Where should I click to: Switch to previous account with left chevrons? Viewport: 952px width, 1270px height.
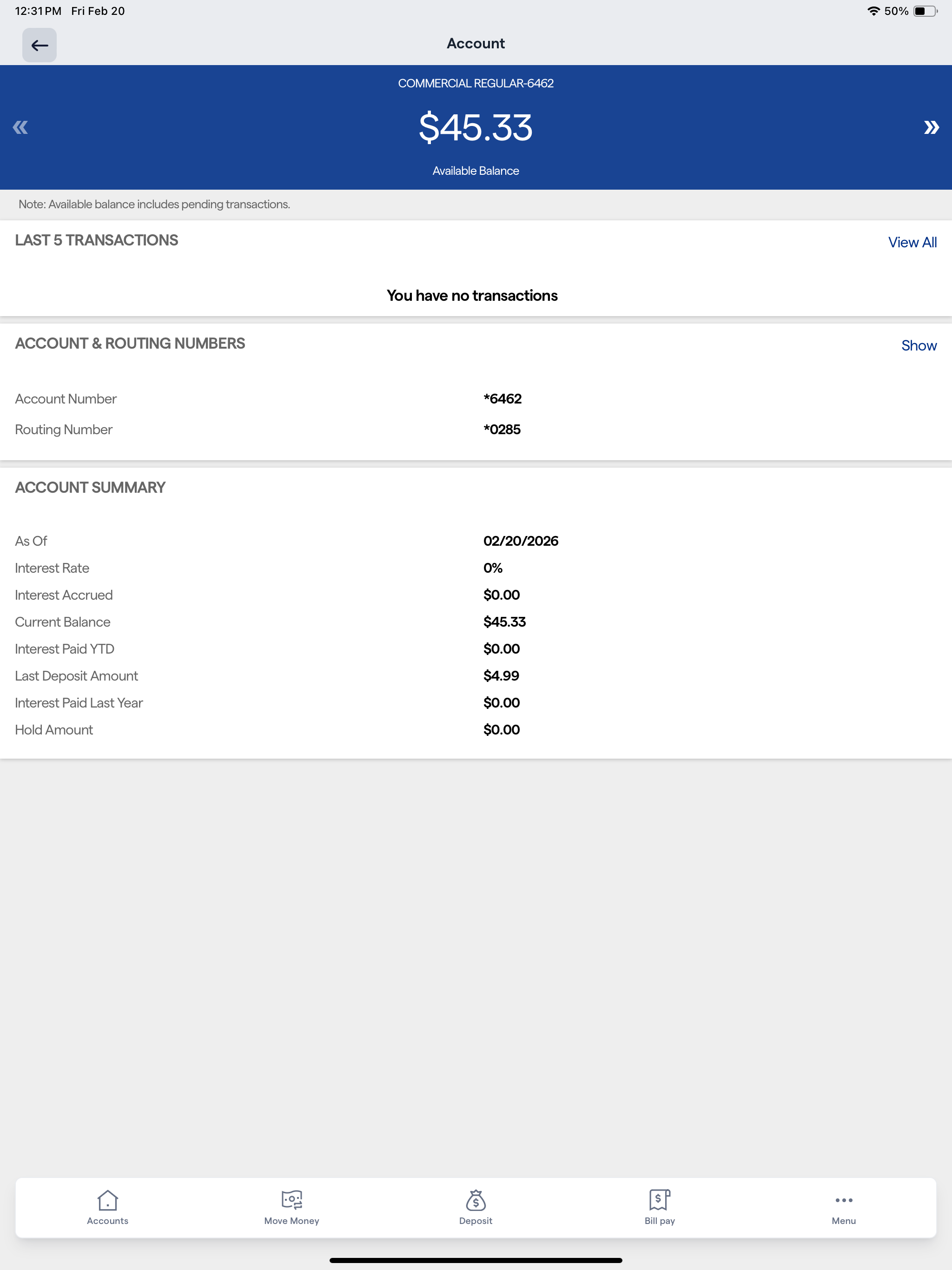pyautogui.click(x=20, y=127)
